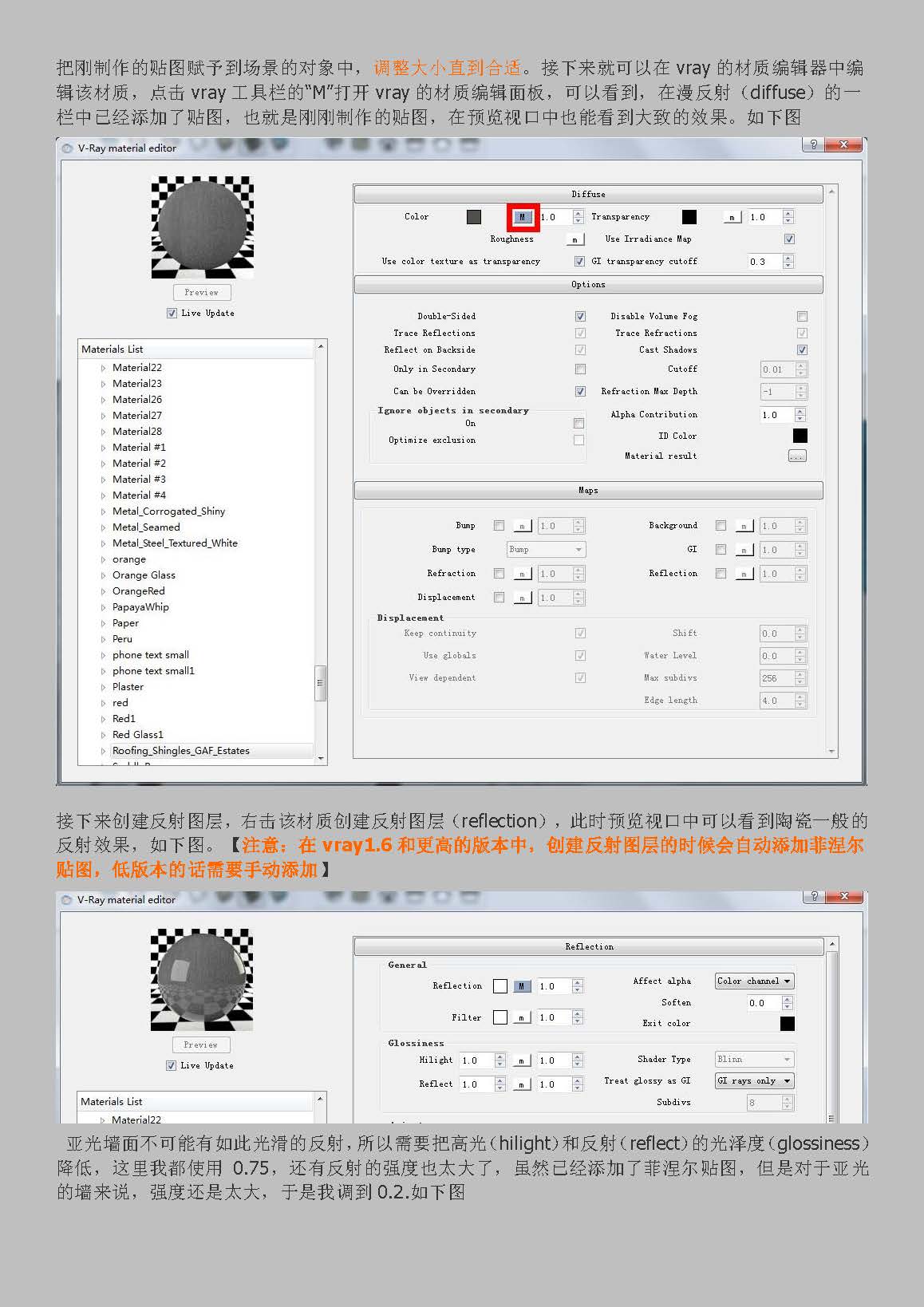Click the Hilight glossiness m button

click(x=522, y=1060)
